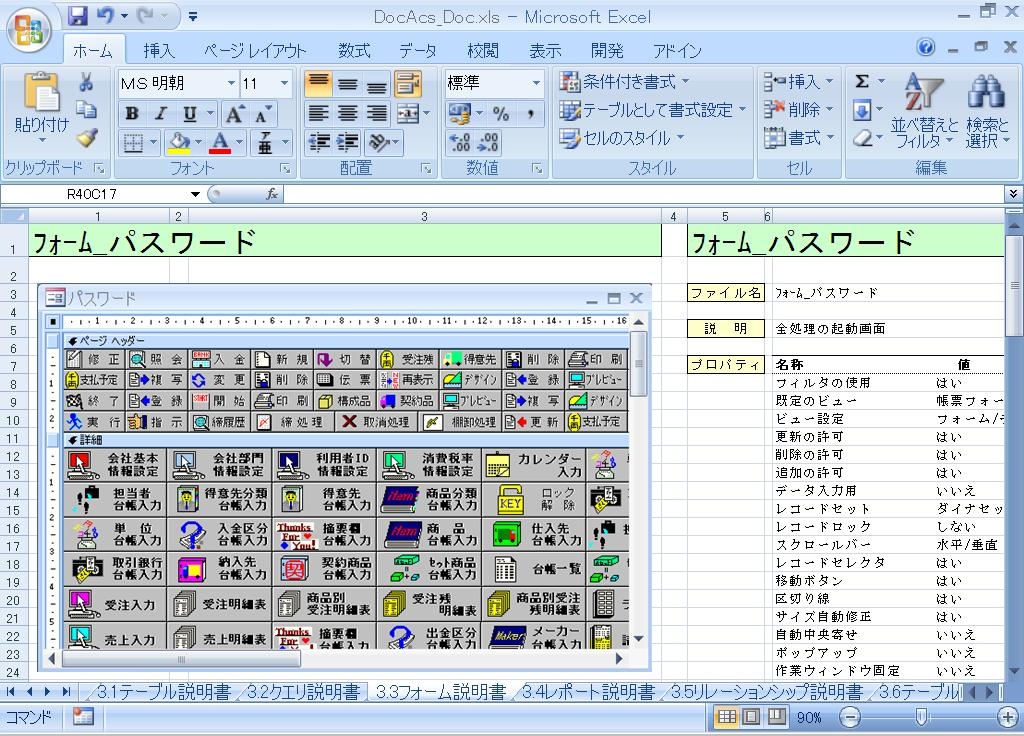Toggle wrap text in cell
The image size is (1024, 736).
click(407, 84)
